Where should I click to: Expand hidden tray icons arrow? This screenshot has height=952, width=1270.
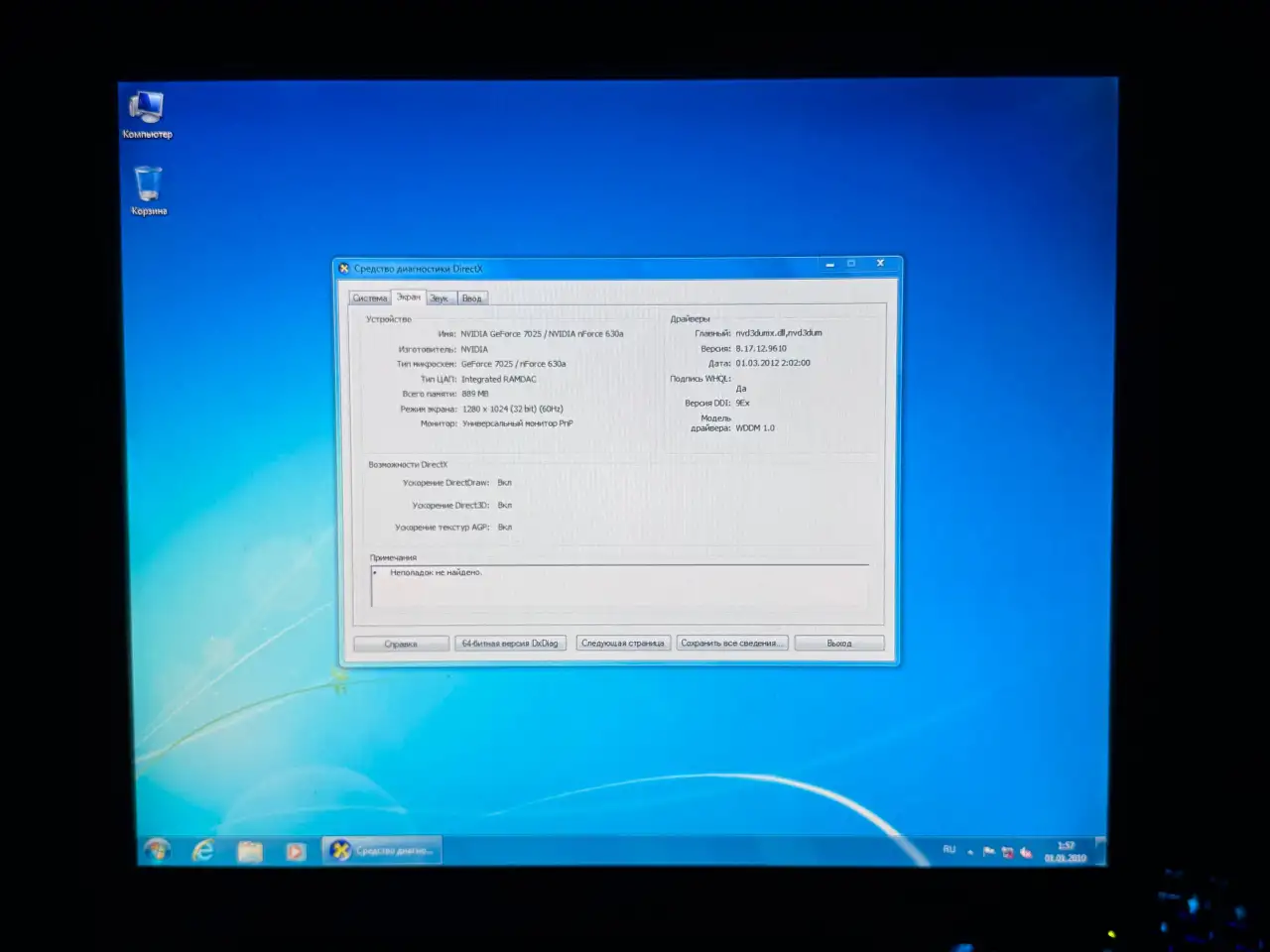[970, 852]
